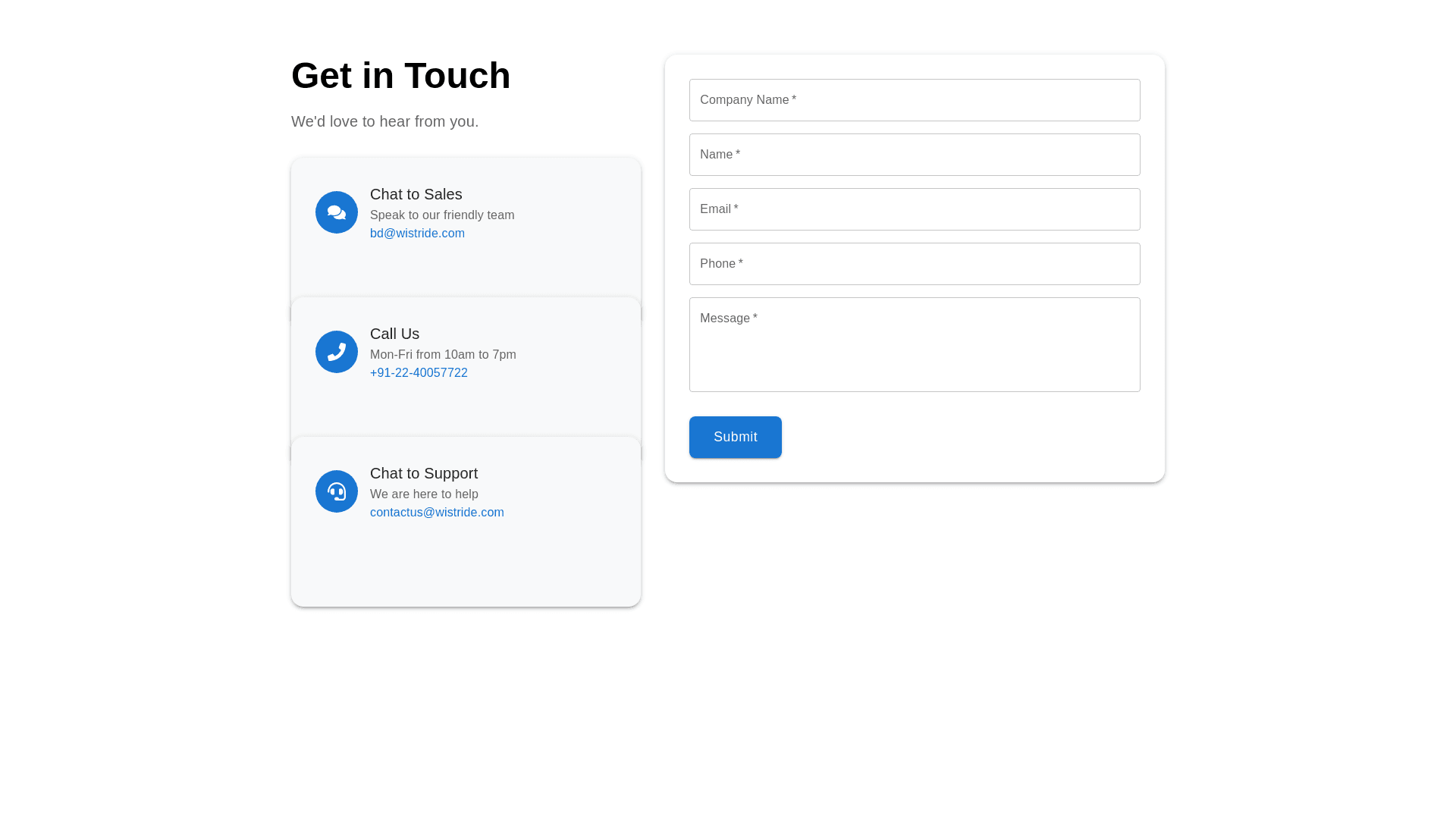Open the bd@wistride.com email link
Viewport: 1456px width, 819px height.
point(417,234)
